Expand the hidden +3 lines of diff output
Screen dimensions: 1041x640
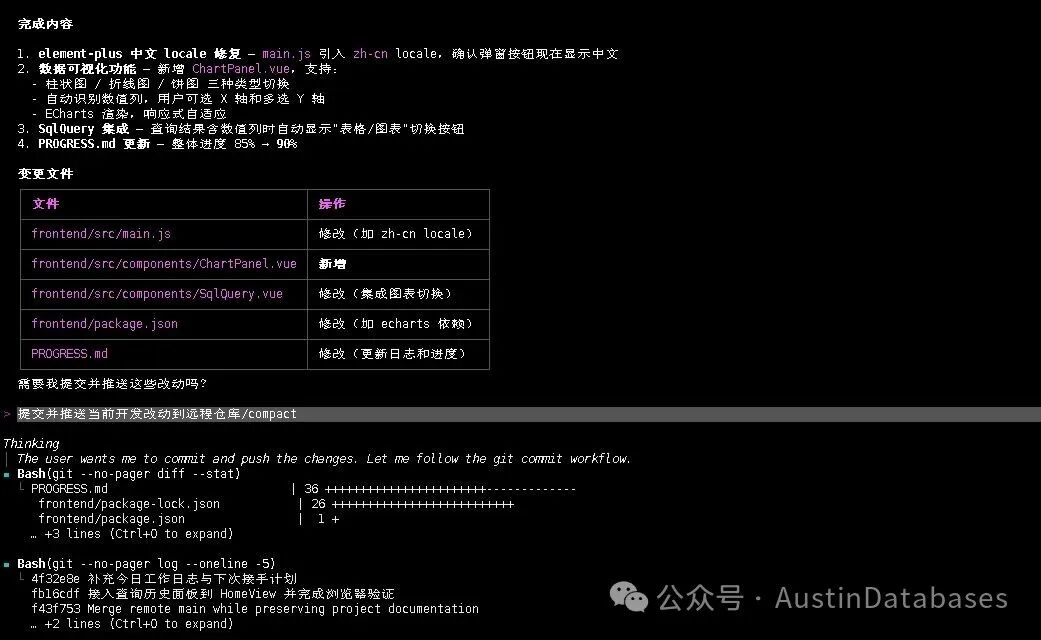click(132, 534)
